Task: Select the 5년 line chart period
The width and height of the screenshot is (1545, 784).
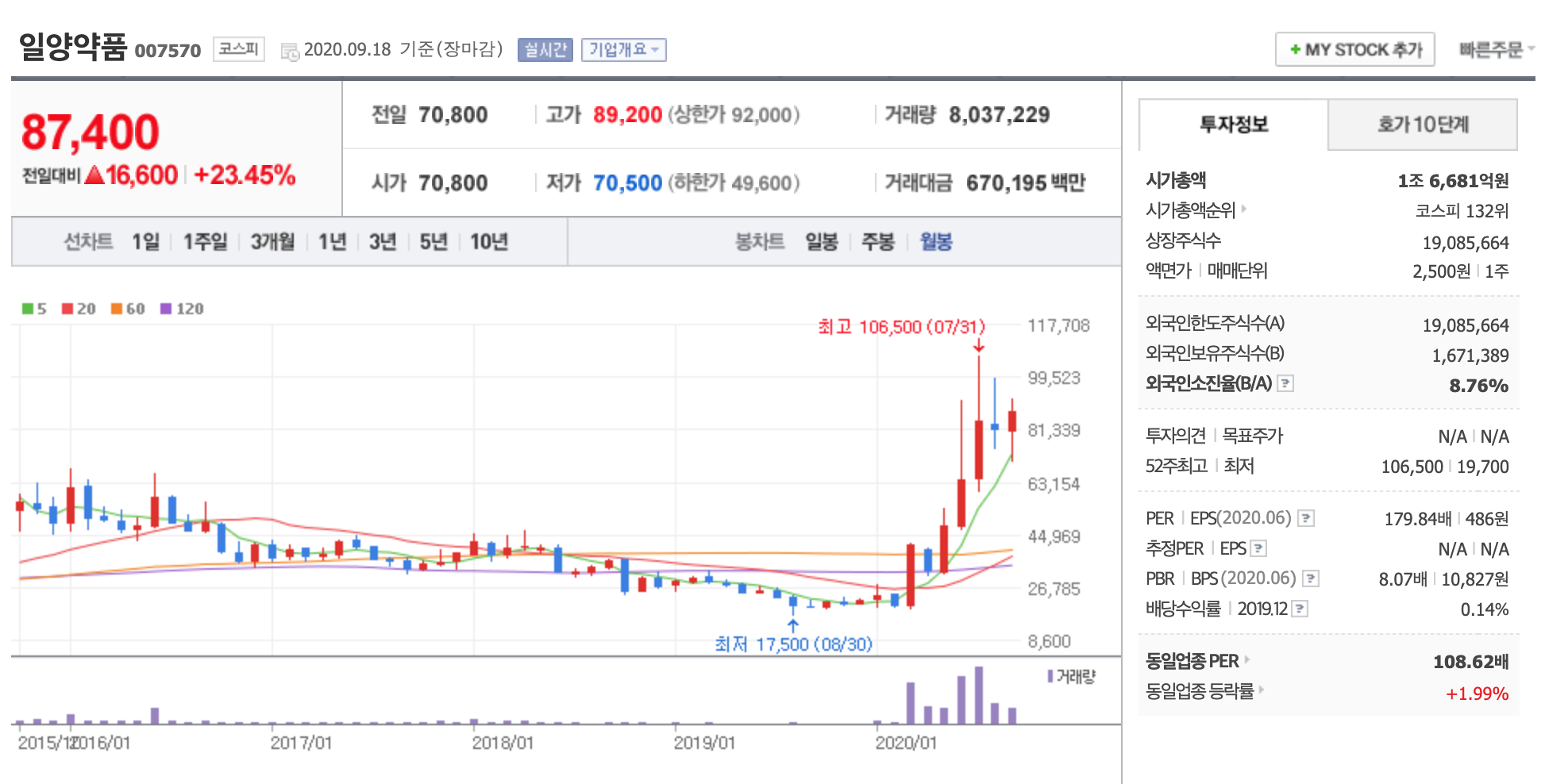Action: (433, 242)
